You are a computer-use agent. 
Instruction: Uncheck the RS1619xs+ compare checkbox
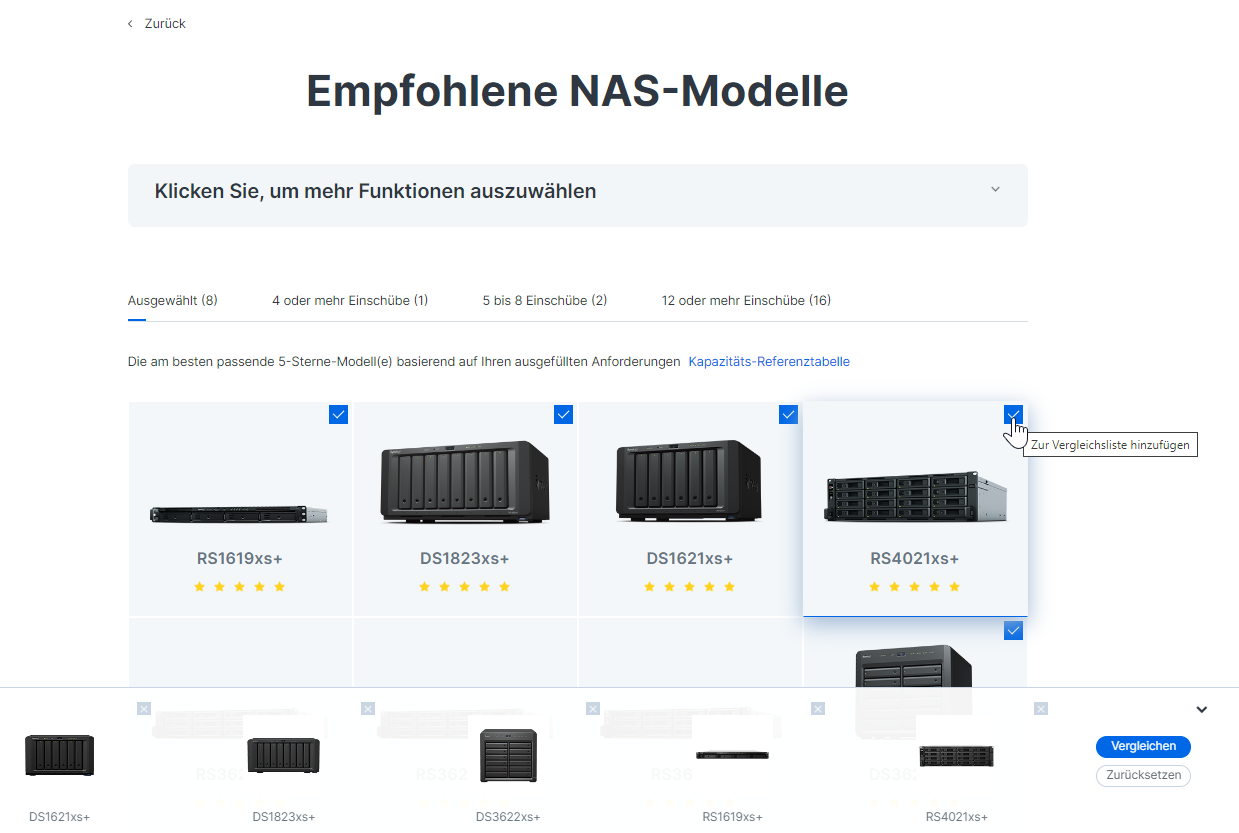[338, 414]
